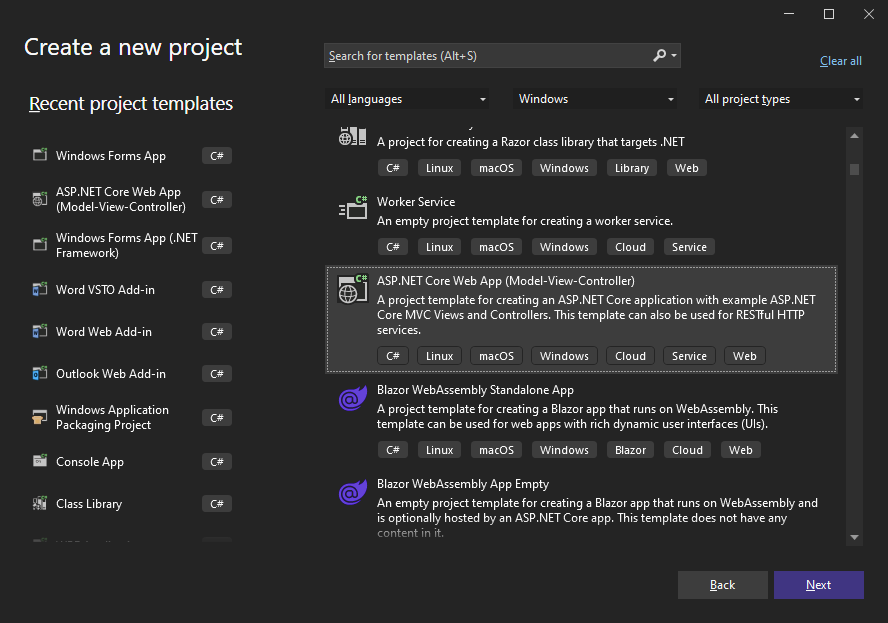Click the Linux tag on MVC template

(439, 356)
